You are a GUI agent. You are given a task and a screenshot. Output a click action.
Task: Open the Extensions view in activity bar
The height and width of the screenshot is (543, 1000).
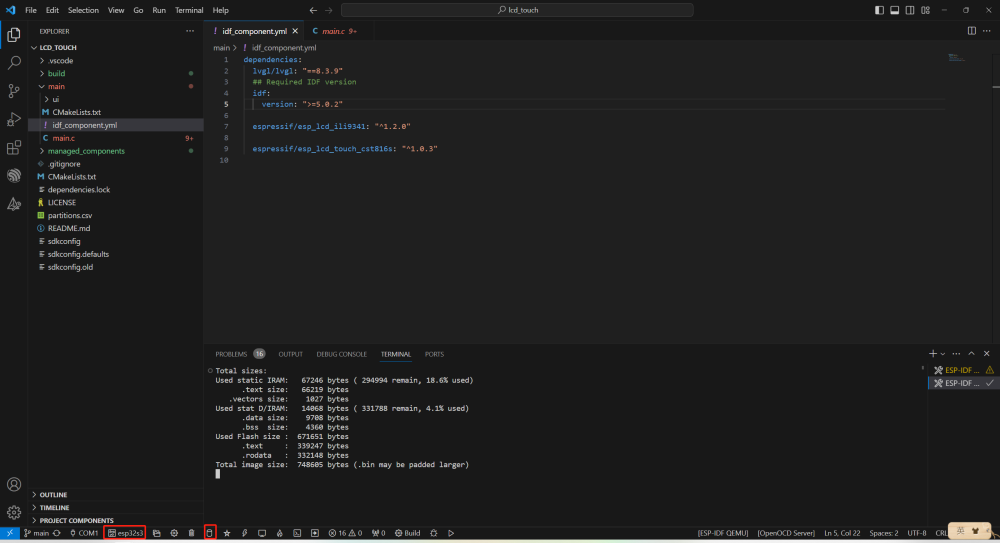point(14,147)
